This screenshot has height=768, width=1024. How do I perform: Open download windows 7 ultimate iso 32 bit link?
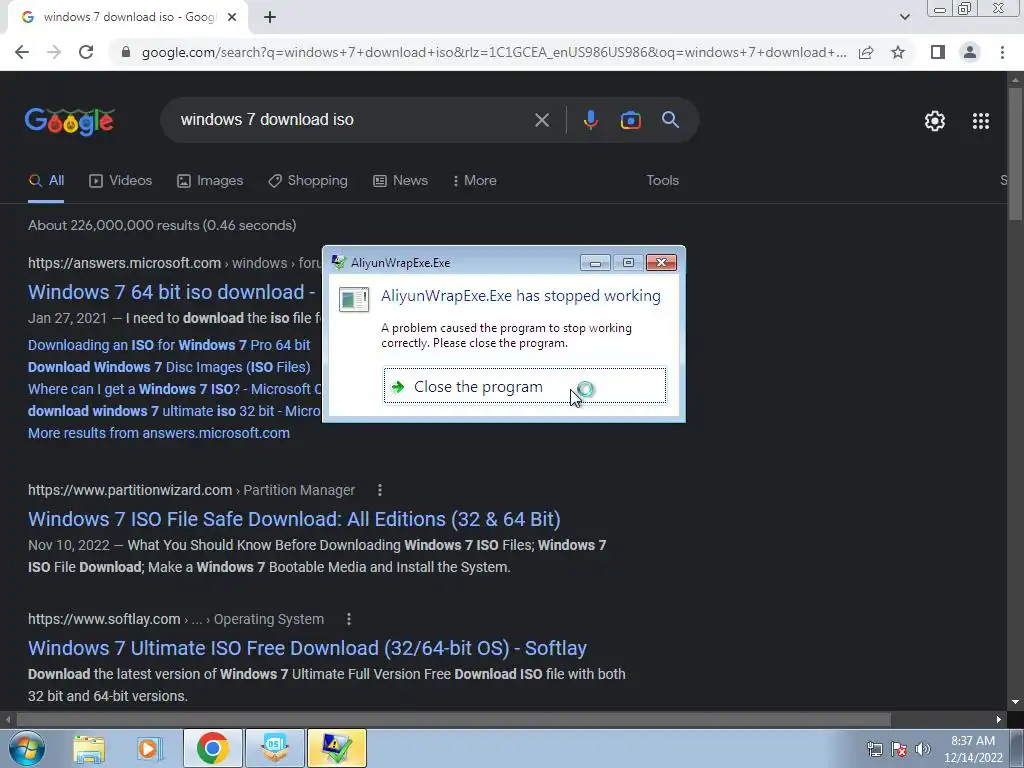point(174,411)
